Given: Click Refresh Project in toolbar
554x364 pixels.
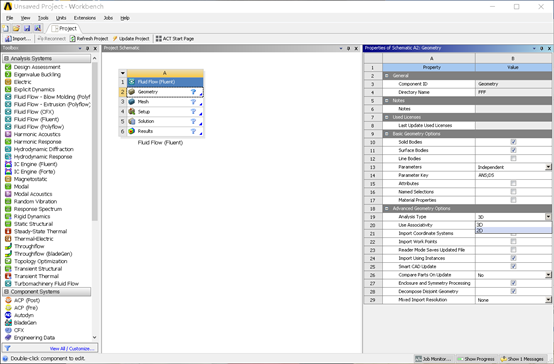Looking at the screenshot, I should coord(89,39).
